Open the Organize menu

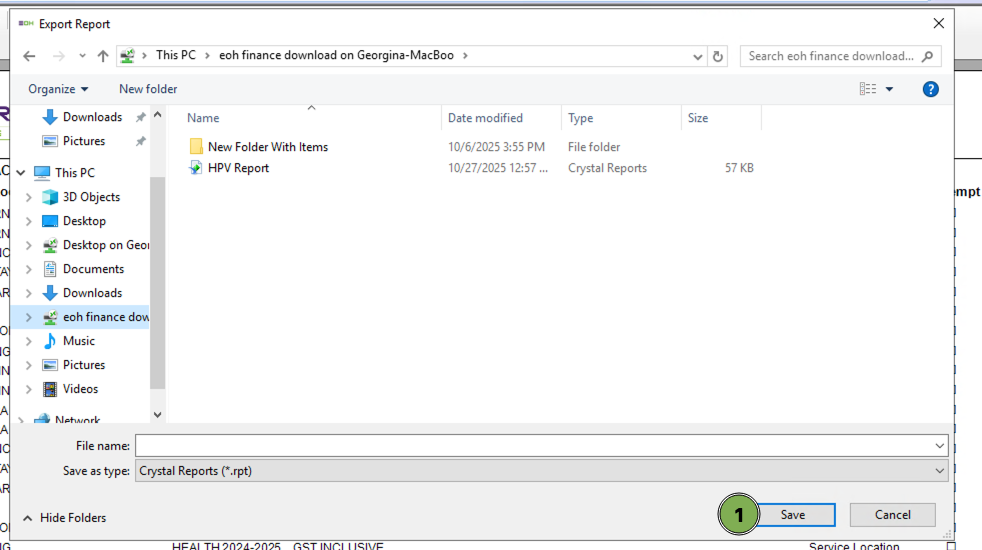point(58,89)
